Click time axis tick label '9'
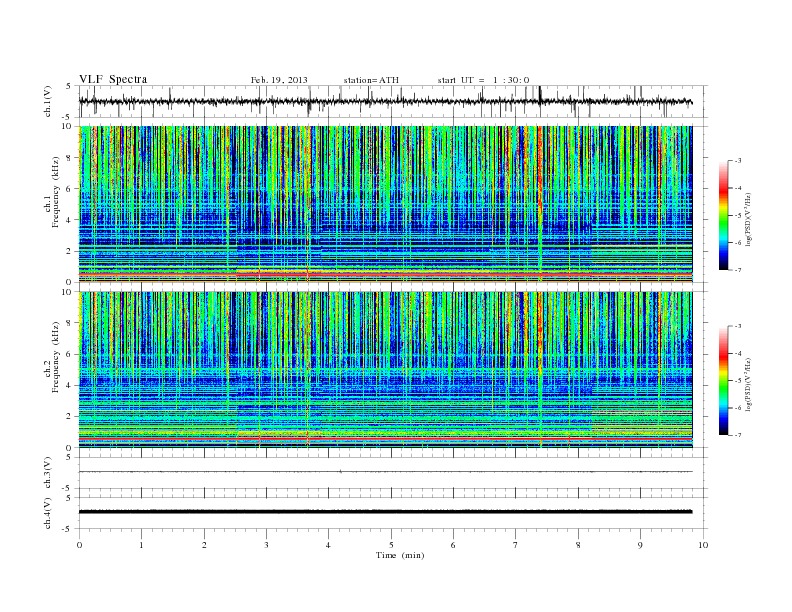The width and height of the screenshot is (792, 612). pyautogui.click(x=640, y=545)
